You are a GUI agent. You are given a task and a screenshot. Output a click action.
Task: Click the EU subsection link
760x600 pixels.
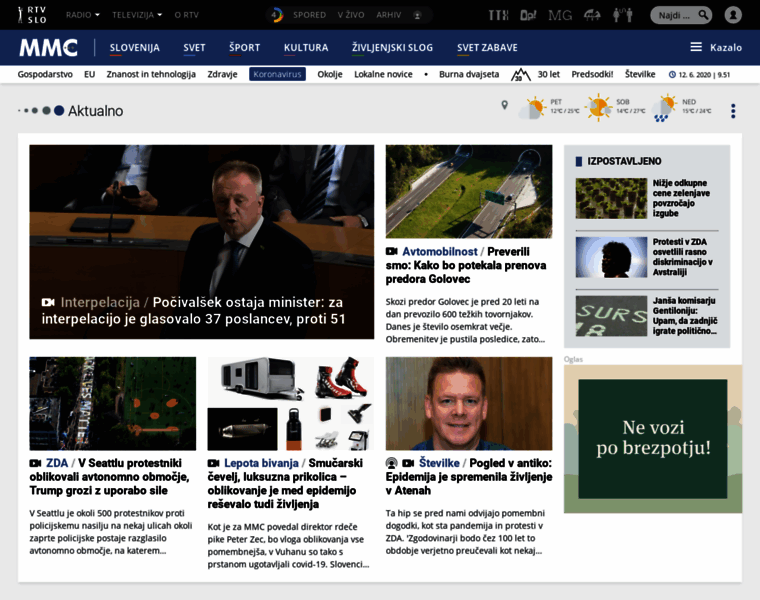pos(89,74)
